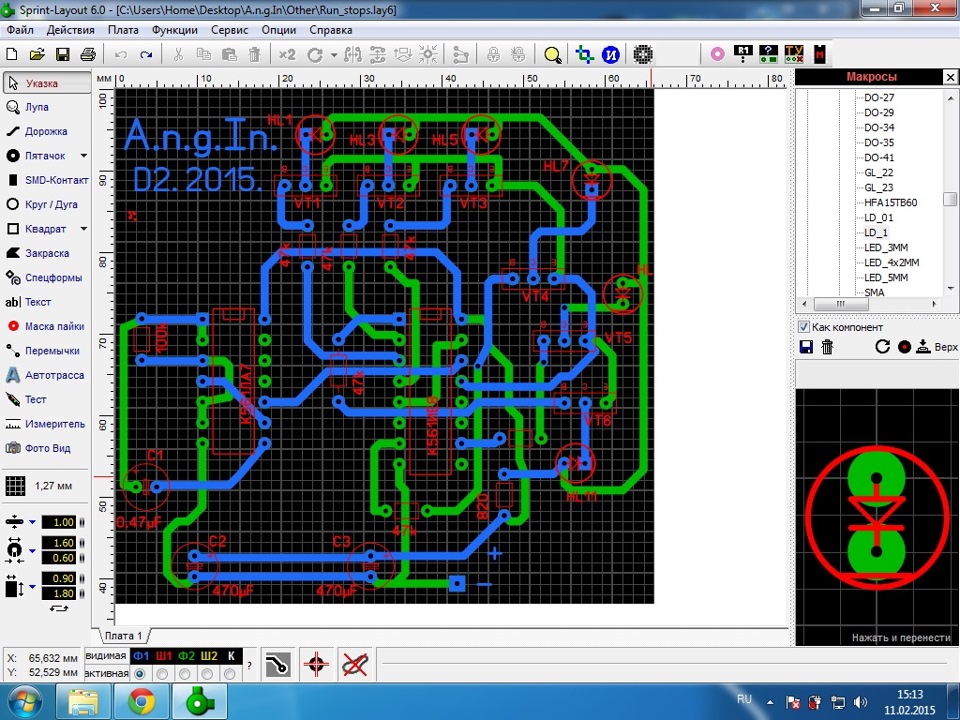Open track width presets dropdown arrow
Image resolution: width=960 pixels, height=720 pixels.
coord(32,522)
